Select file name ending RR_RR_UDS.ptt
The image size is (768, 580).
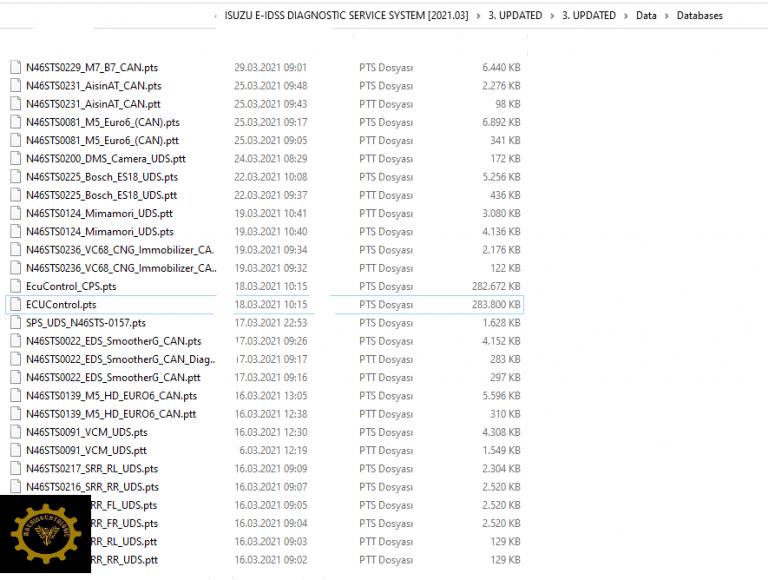(x=124, y=559)
